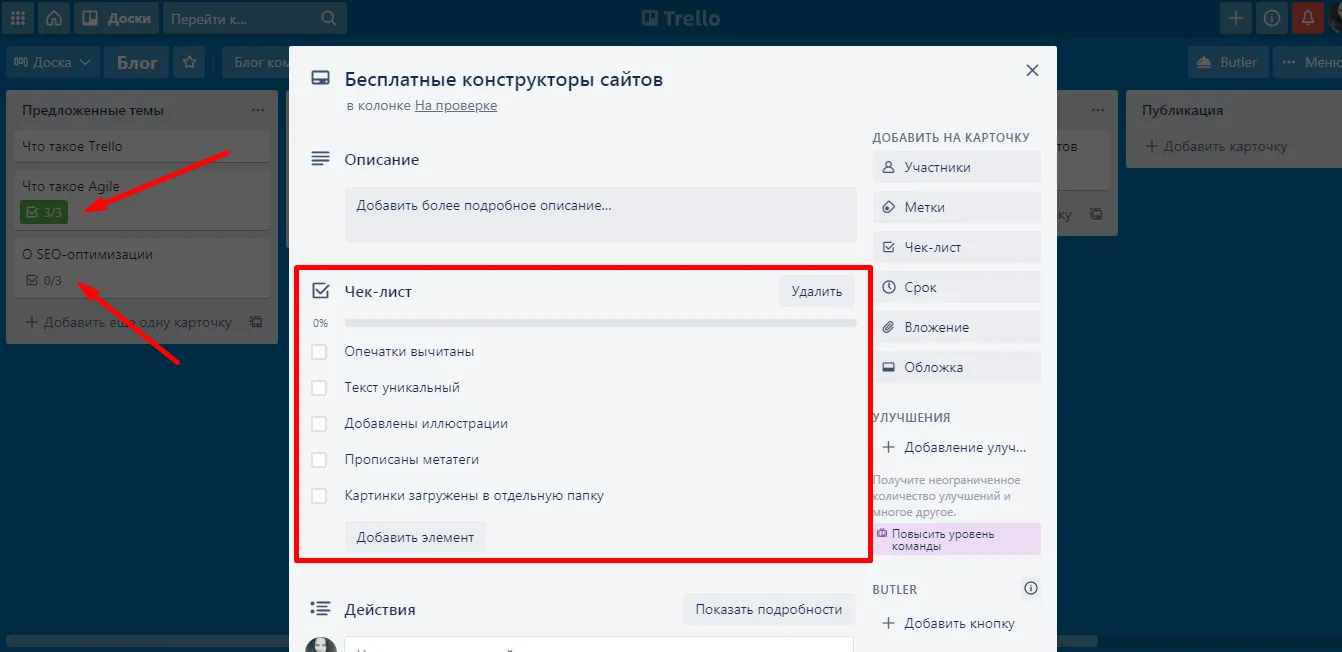Close the card dialog with X

[x=1032, y=70]
